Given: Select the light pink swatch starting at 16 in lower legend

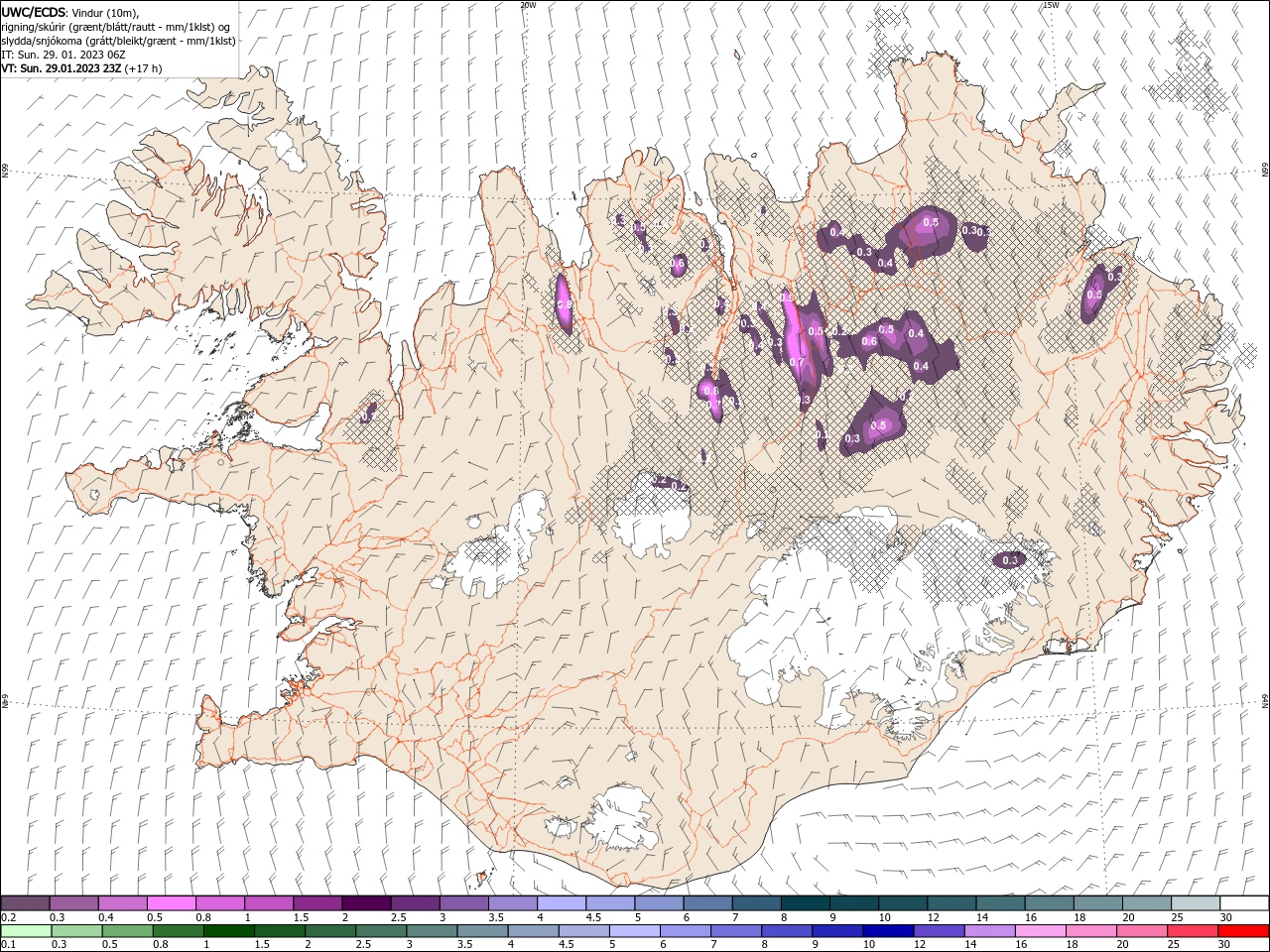Looking at the screenshot, I should point(1039,930).
